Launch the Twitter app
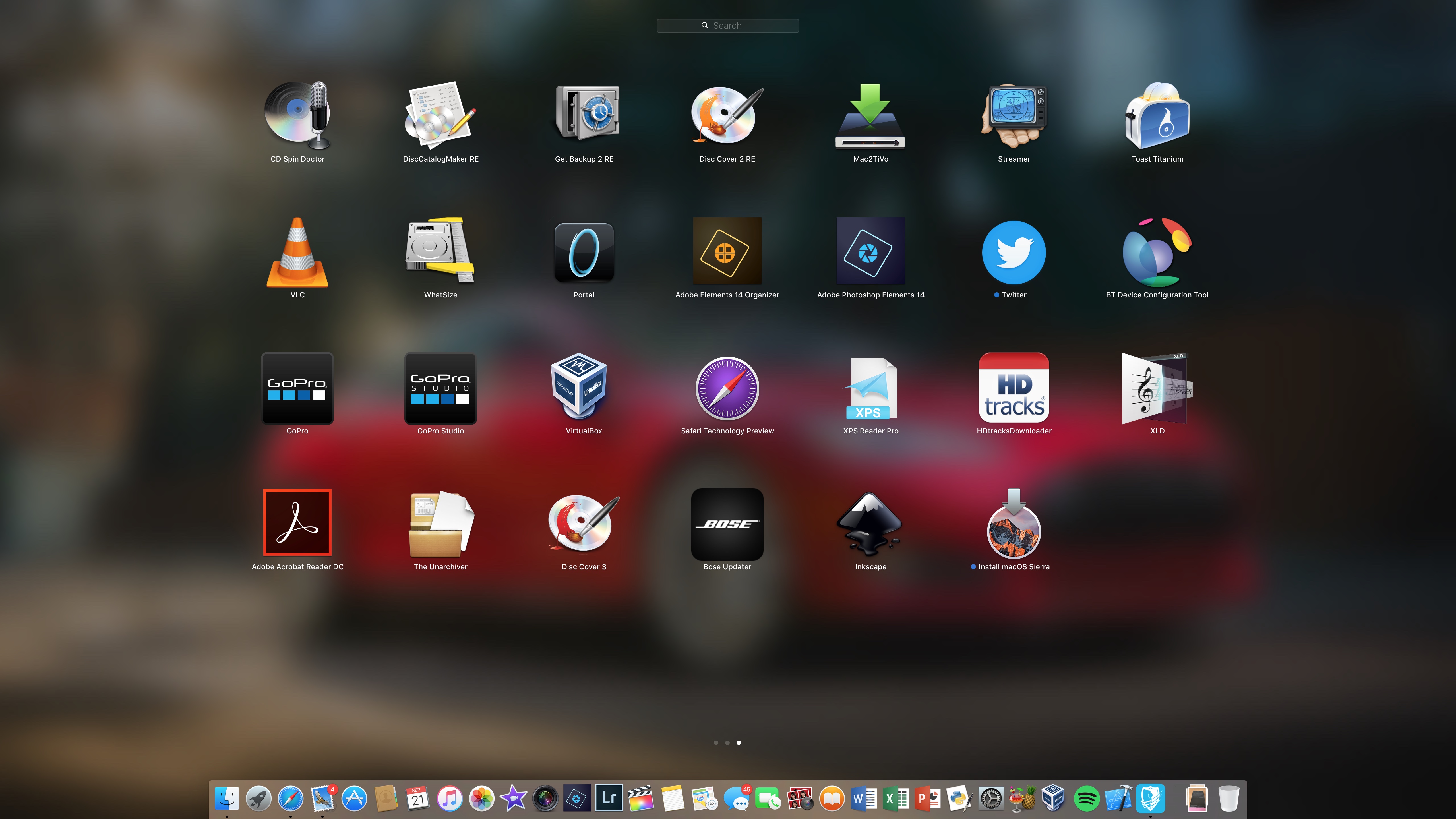 click(x=1014, y=252)
